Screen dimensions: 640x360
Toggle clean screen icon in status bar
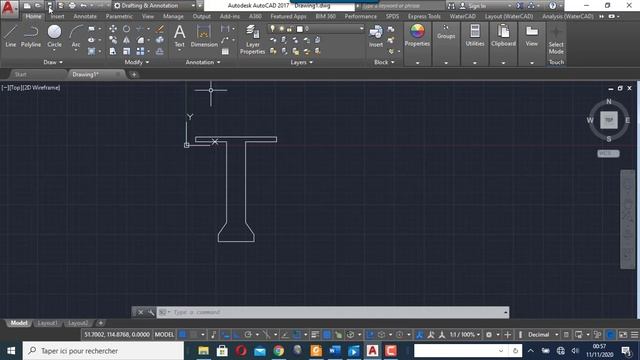623,335
